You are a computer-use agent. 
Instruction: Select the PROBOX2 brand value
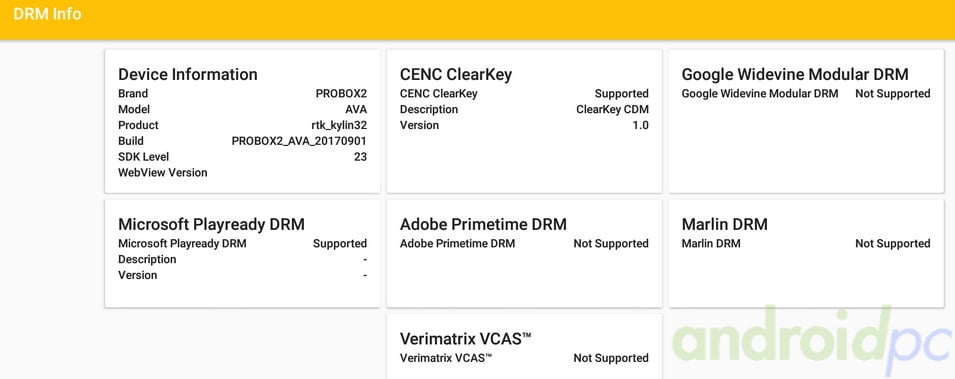(x=341, y=93)
